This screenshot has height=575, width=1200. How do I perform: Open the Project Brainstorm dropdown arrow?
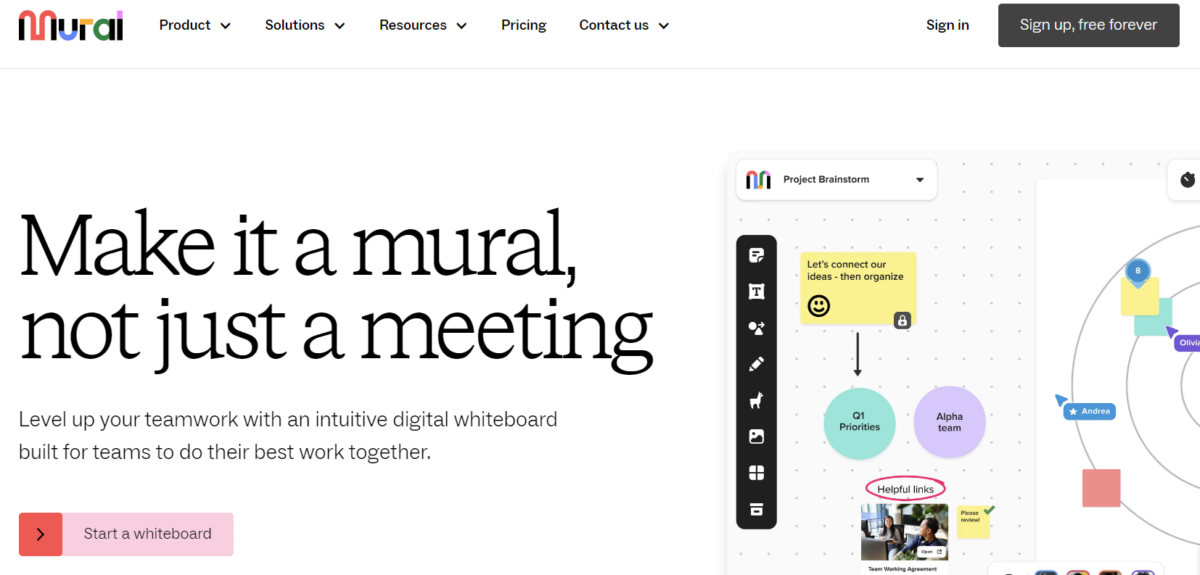pos(920,180)
